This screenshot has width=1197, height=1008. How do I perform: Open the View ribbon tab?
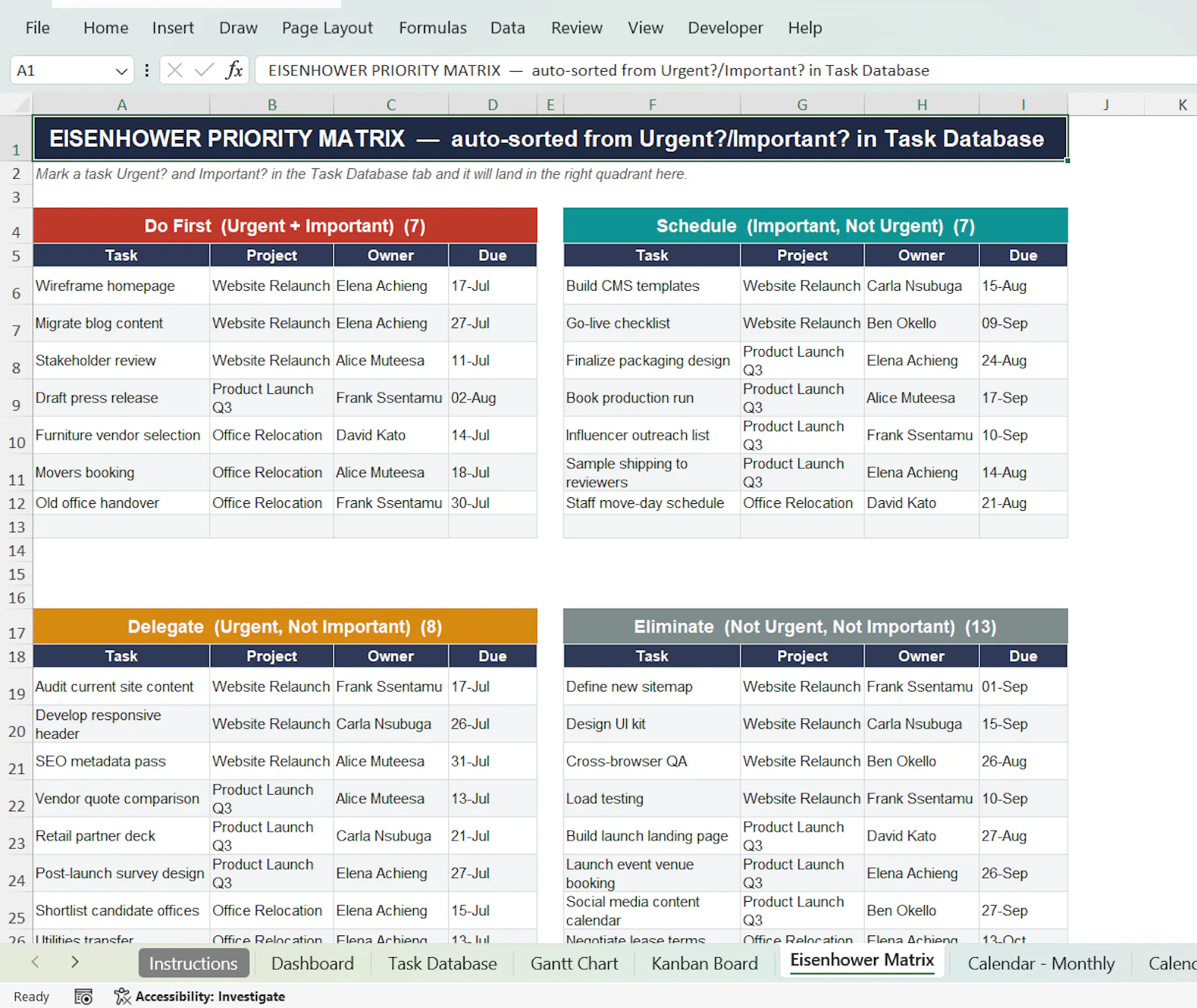pos(645,28)
